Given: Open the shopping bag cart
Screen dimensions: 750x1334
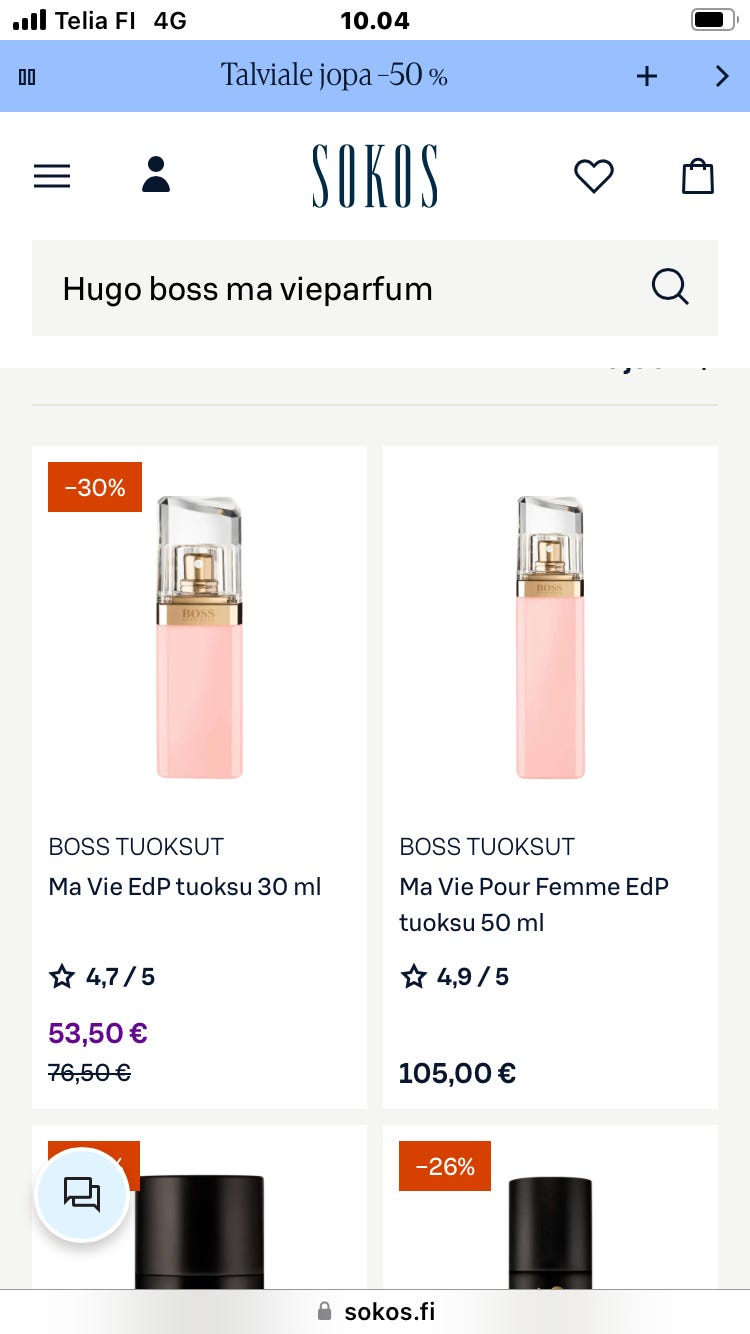Looking at the screenshot, I should tap(698, 176).
